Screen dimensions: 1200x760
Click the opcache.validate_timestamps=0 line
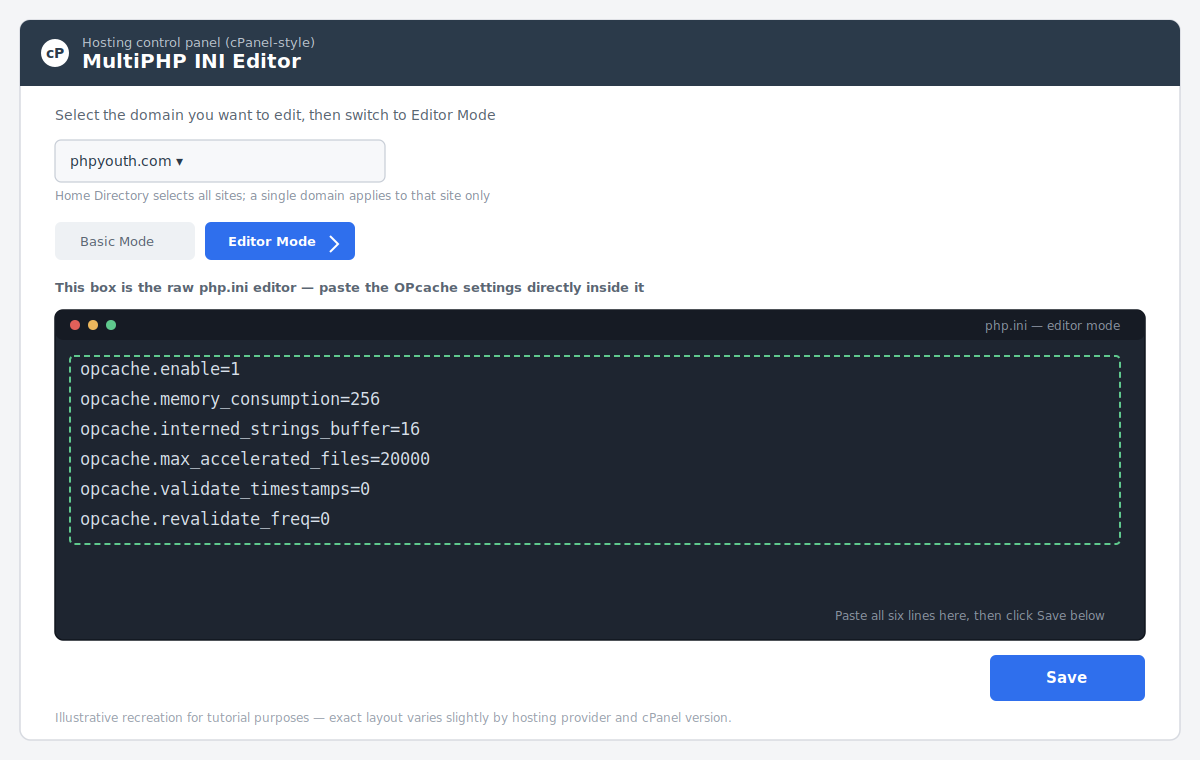[225, 489]
